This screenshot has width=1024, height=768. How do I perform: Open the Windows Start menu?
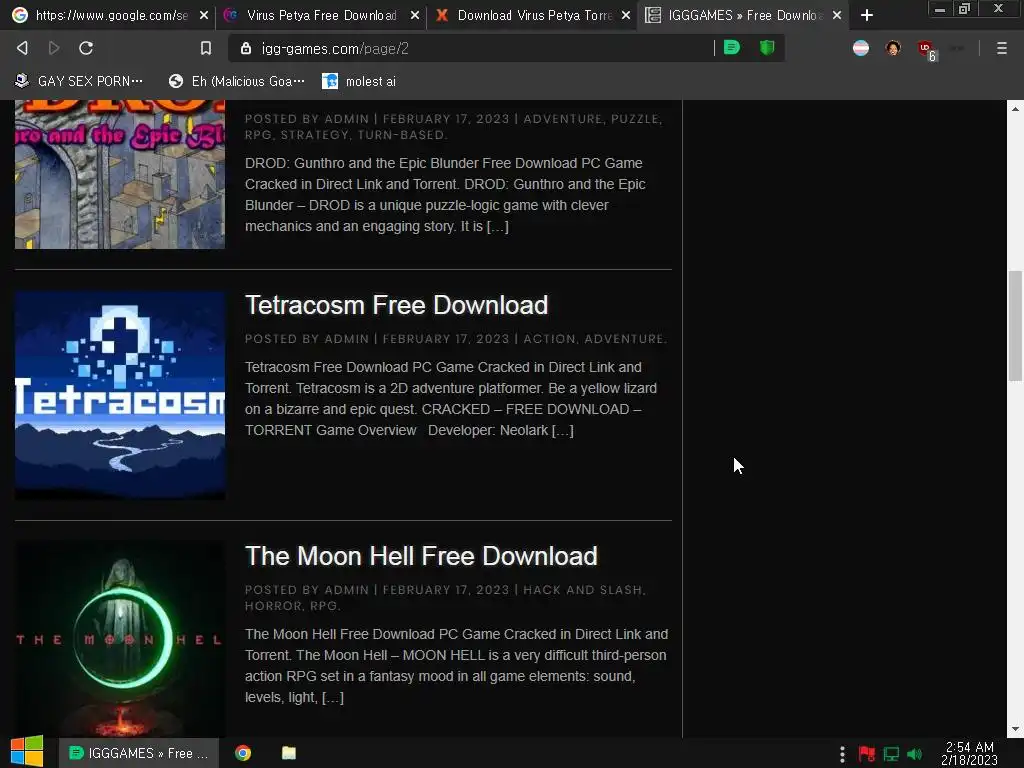pyautogui.click(x=27, y=752)
